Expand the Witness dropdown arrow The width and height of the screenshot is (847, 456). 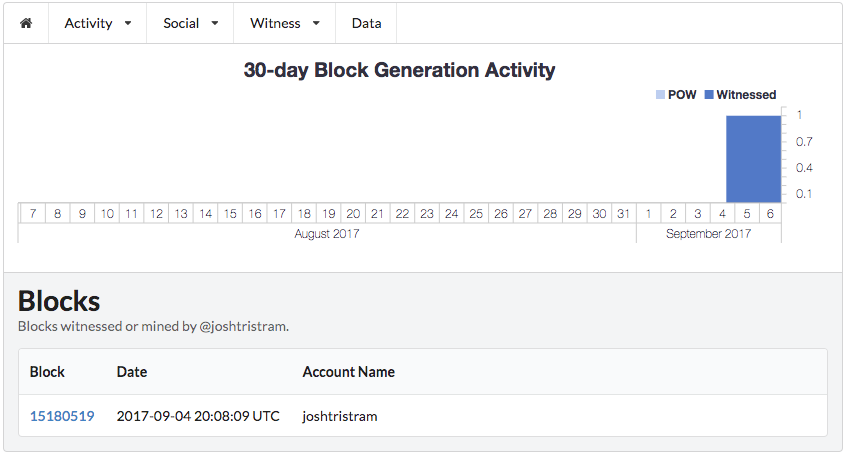pyautogui.click(x=317, y=23)
